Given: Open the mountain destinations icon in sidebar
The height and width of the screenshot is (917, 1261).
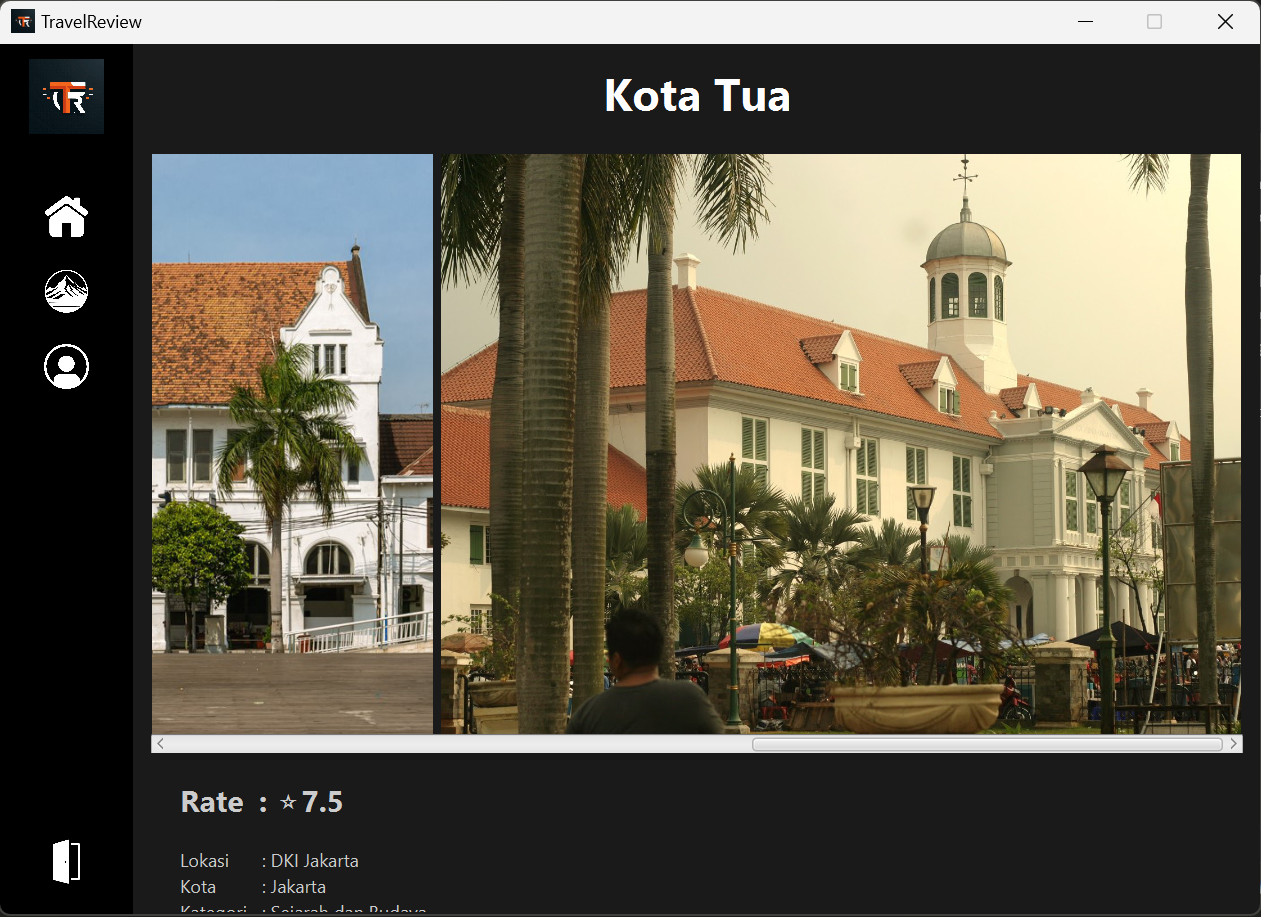Looking at the screenshot, I should coord(66,292).
